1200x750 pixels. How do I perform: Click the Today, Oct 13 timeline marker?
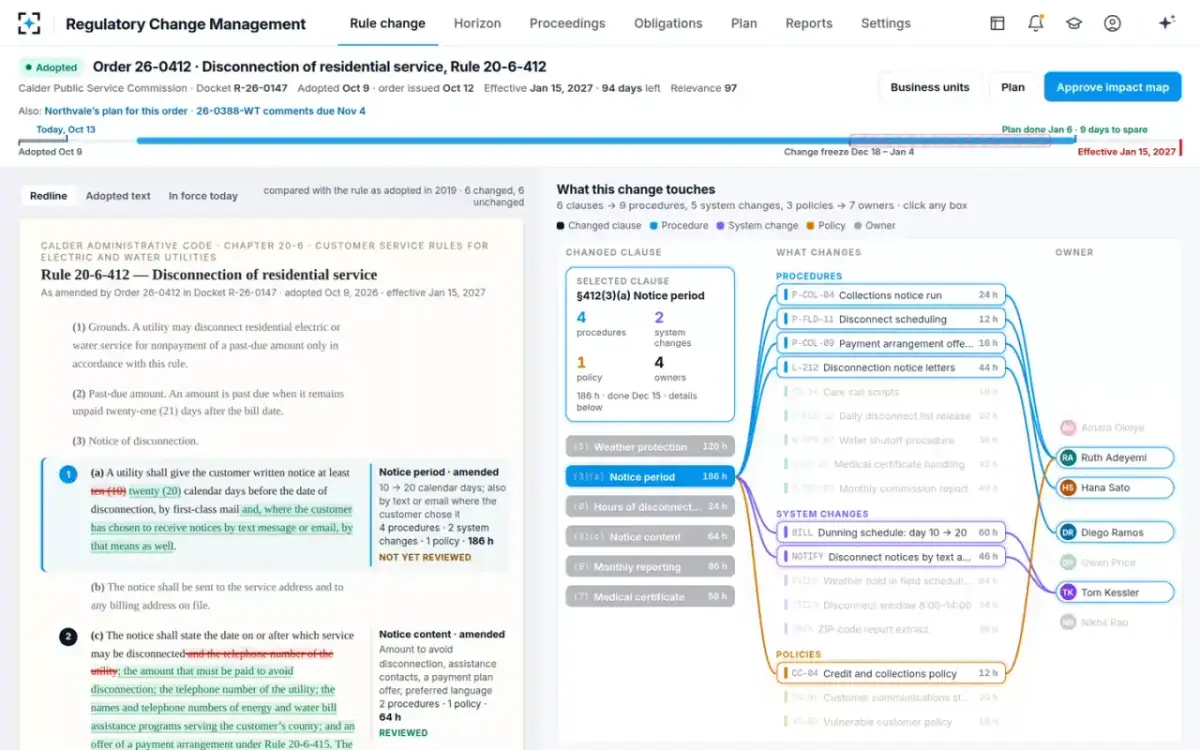coord(66,130)
